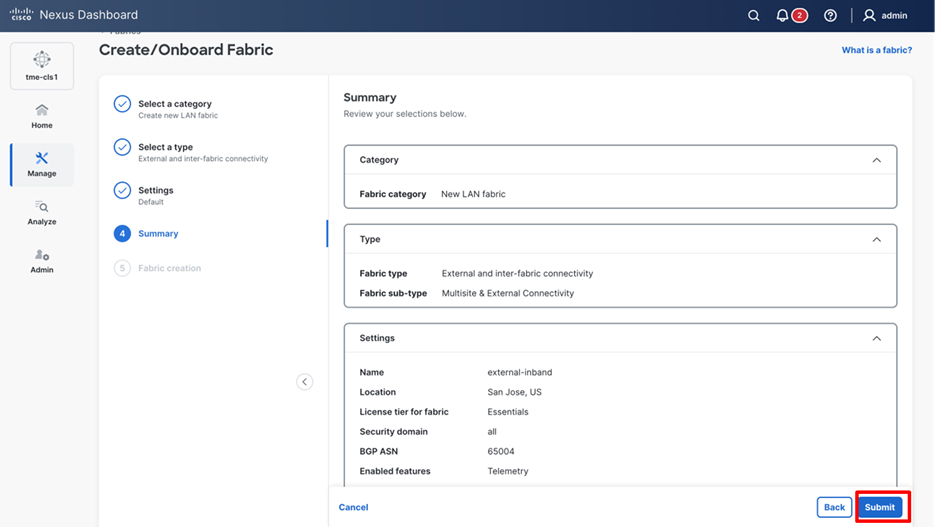Open notifications bell with 2 alerts

(783, 16)
